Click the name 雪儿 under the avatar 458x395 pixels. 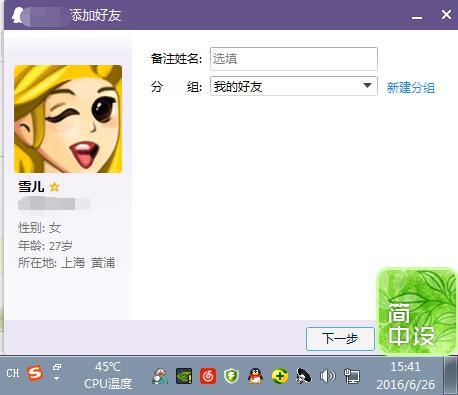31,186
